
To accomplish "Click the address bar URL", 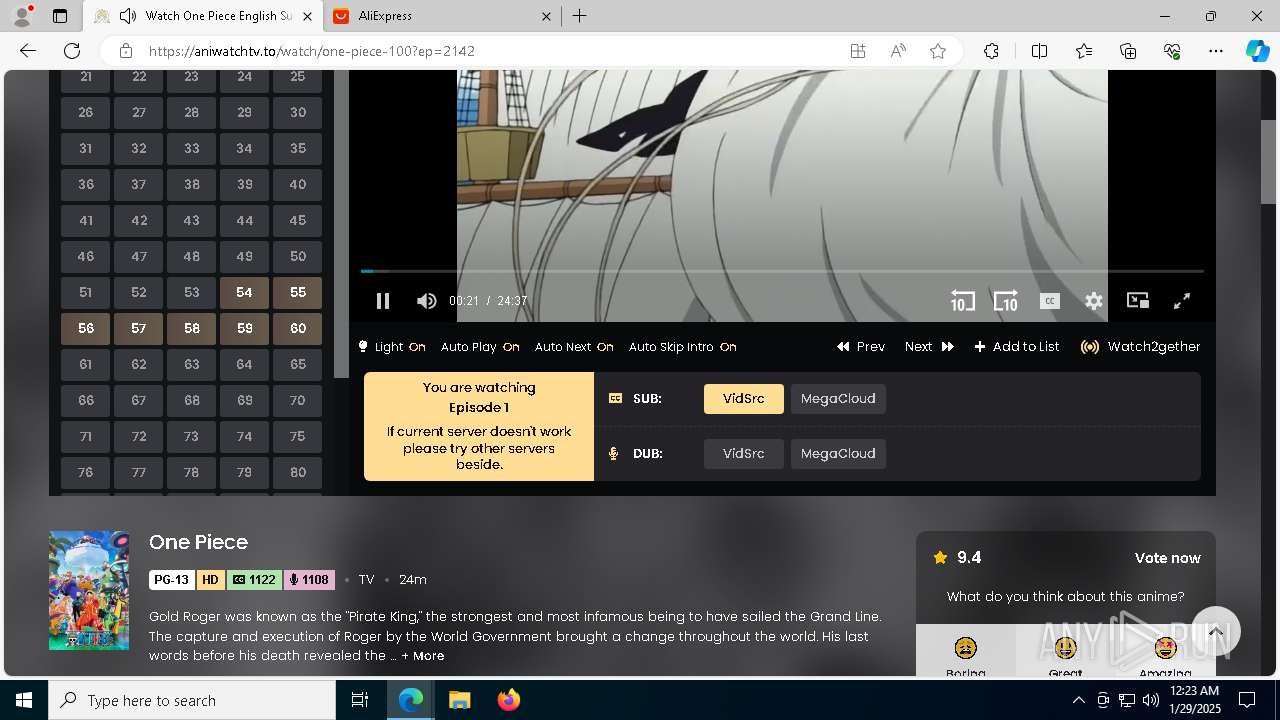I will click(x=312, y=51).
